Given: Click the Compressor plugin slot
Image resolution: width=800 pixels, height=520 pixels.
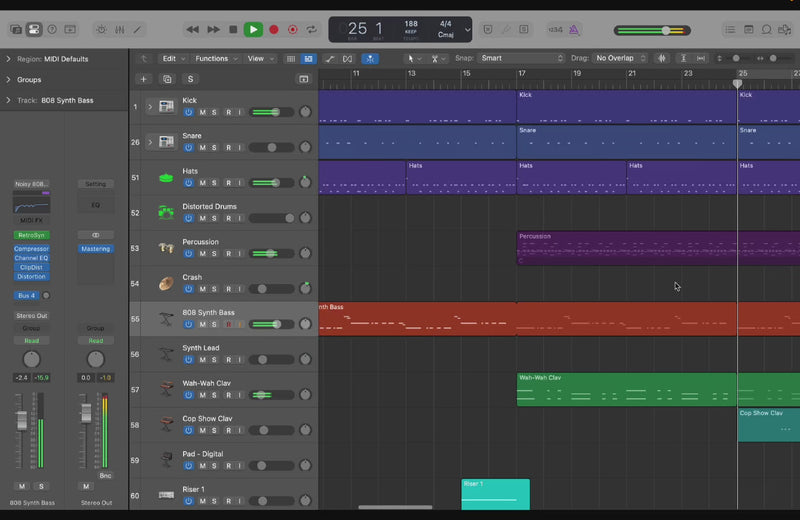Looking at the screenshot, I should [32, 249].
